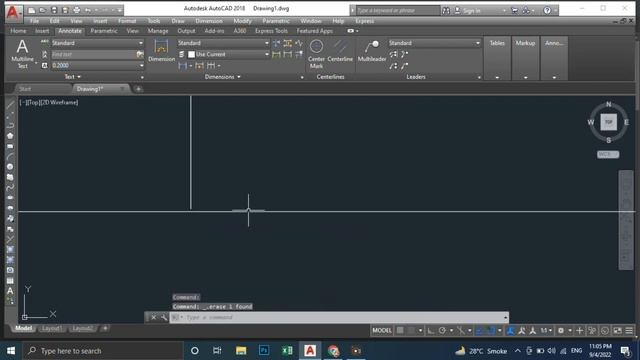Click the Linear dimension icon in Dimensions panel
This screenshot has height=360, width=640.
182,66
